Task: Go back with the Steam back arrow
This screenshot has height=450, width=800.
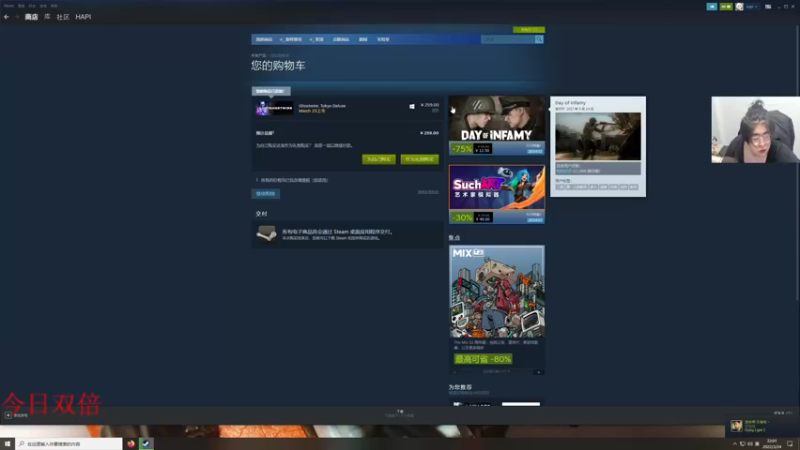Action: tap(6, 17)
